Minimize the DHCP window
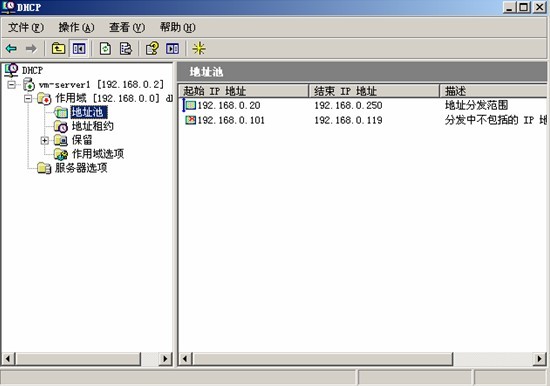Viewport: 550px width, 386px height. 509,7
